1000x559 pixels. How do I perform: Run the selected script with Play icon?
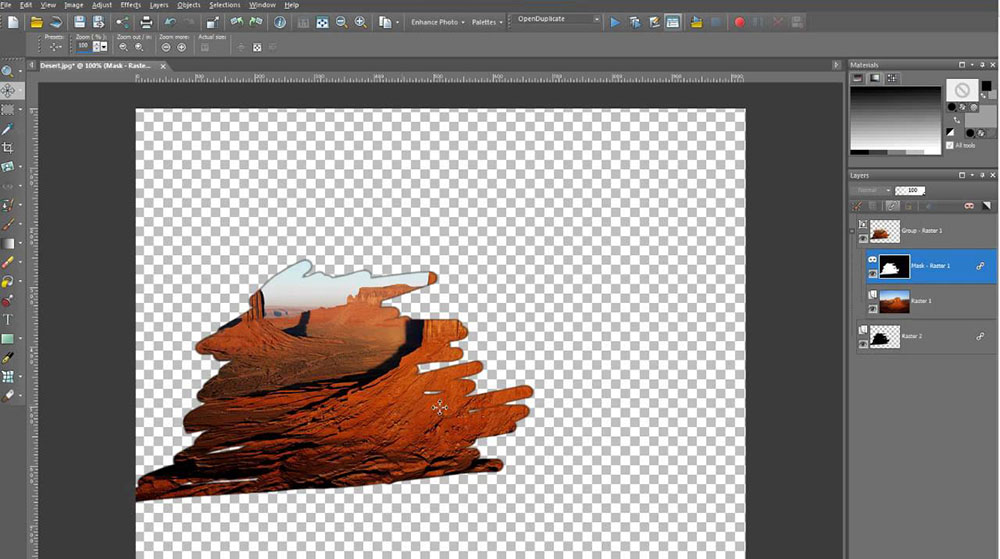pos(615,22)
